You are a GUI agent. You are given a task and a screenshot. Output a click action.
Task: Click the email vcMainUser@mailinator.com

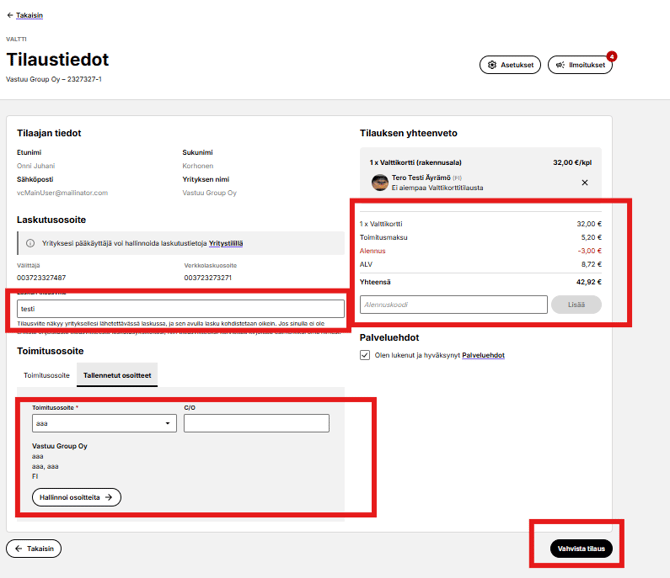(x=62, y=193)
